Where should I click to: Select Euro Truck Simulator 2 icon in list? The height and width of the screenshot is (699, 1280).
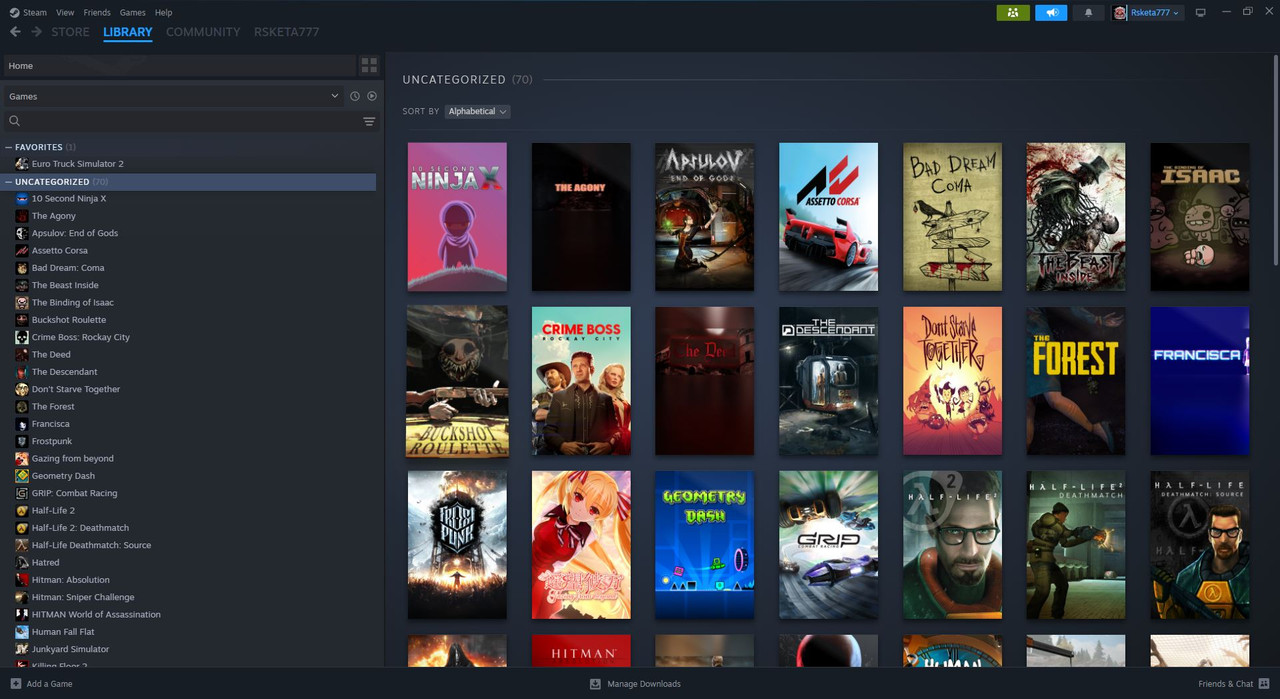pos(22,164)
